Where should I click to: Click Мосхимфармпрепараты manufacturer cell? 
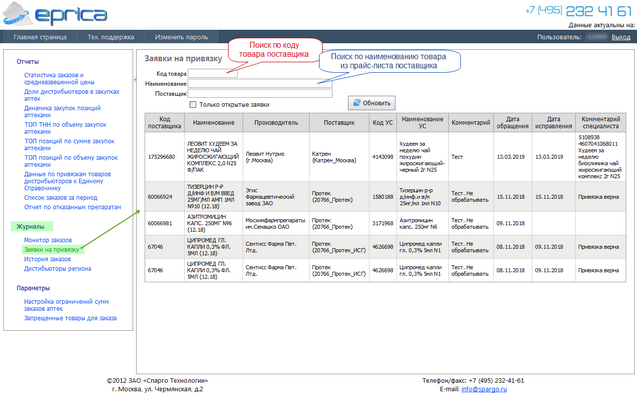coord(276,223)
